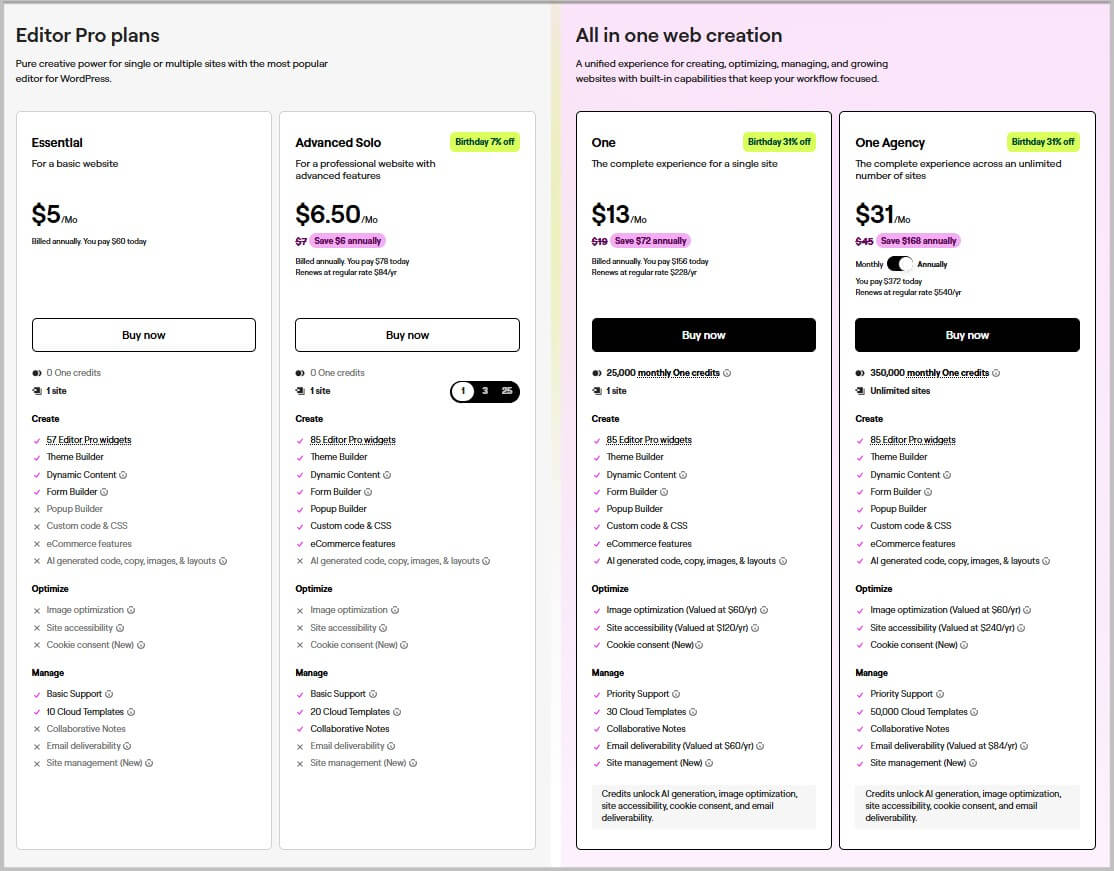
Task: Click One plan Birthday 31% off badge
Action: click(779, 141)
